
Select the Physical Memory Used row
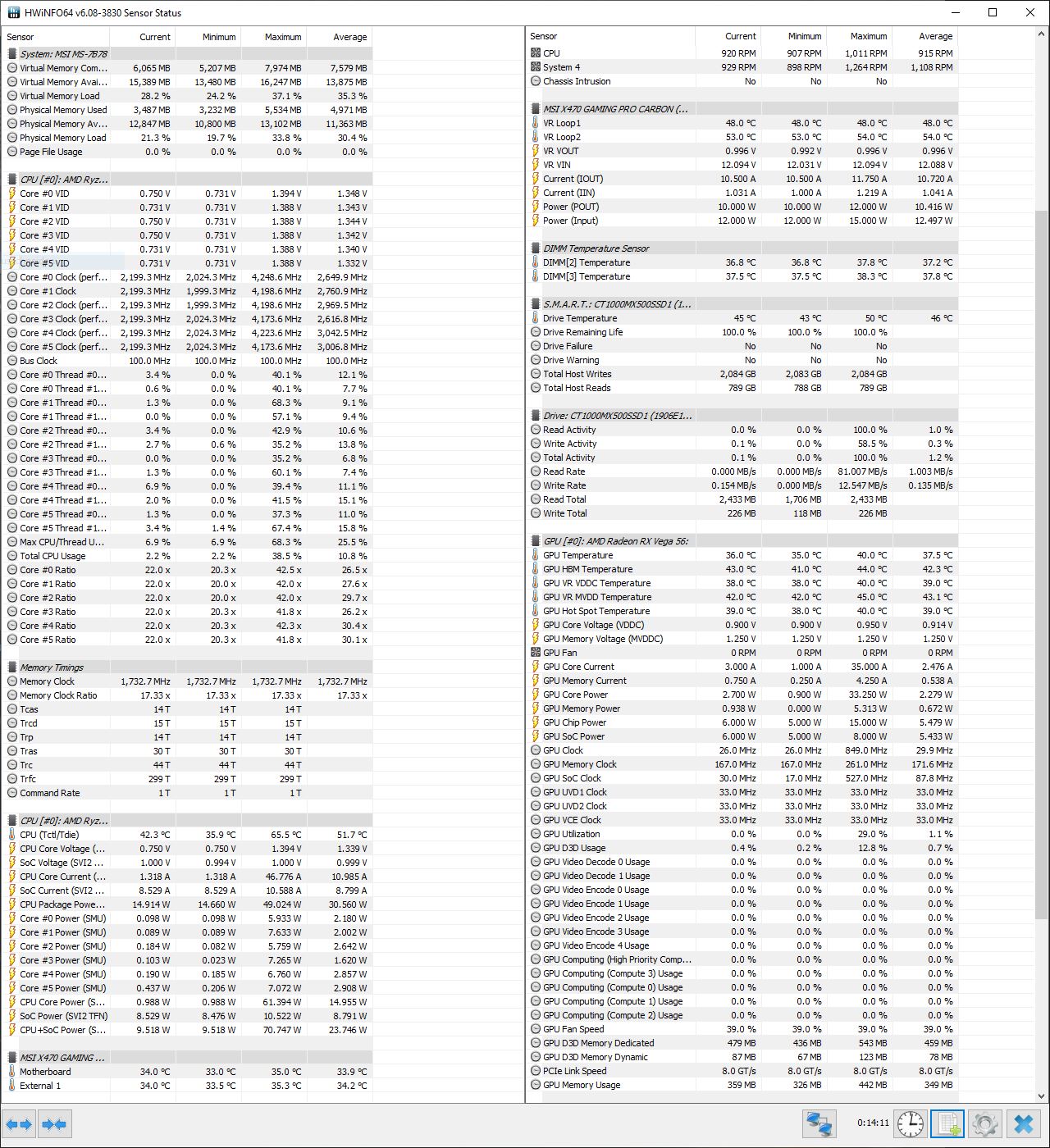(189, 110)
